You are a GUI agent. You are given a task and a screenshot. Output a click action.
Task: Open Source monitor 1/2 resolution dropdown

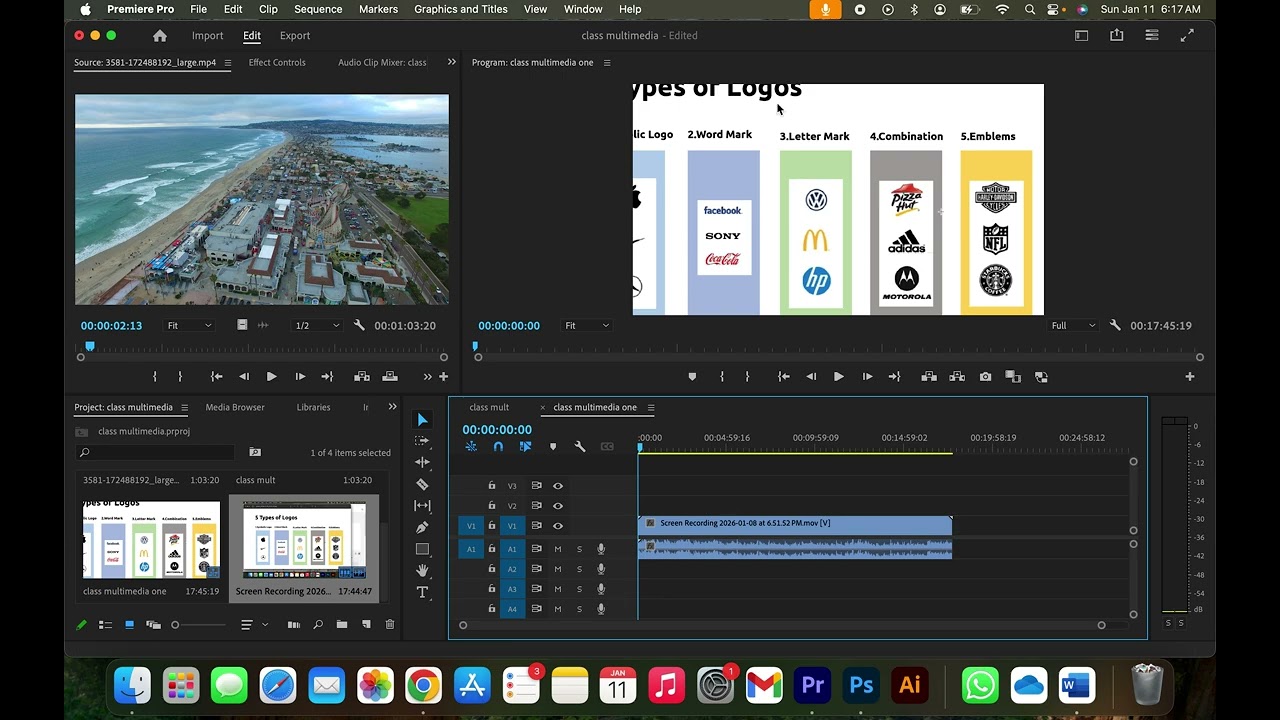[317, 325]
